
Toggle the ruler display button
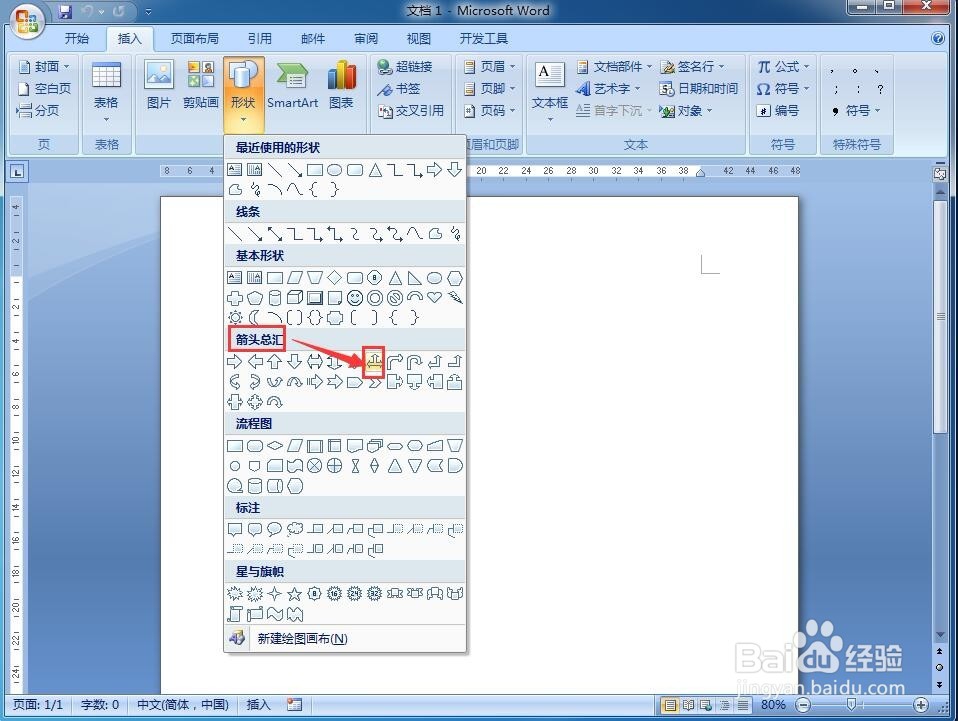tap(940, 174)
